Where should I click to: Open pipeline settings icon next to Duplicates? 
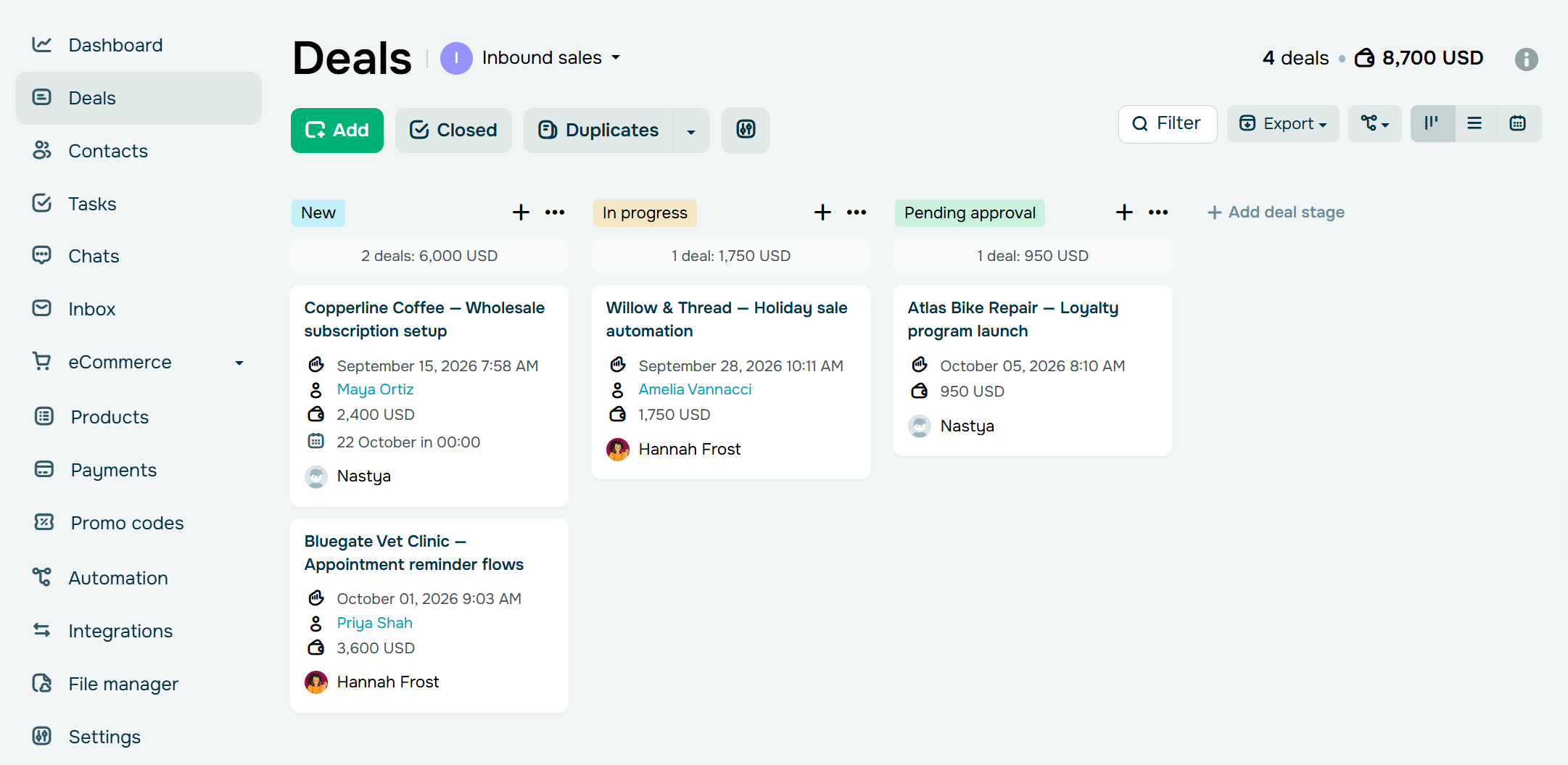click(x=746, y=130)
